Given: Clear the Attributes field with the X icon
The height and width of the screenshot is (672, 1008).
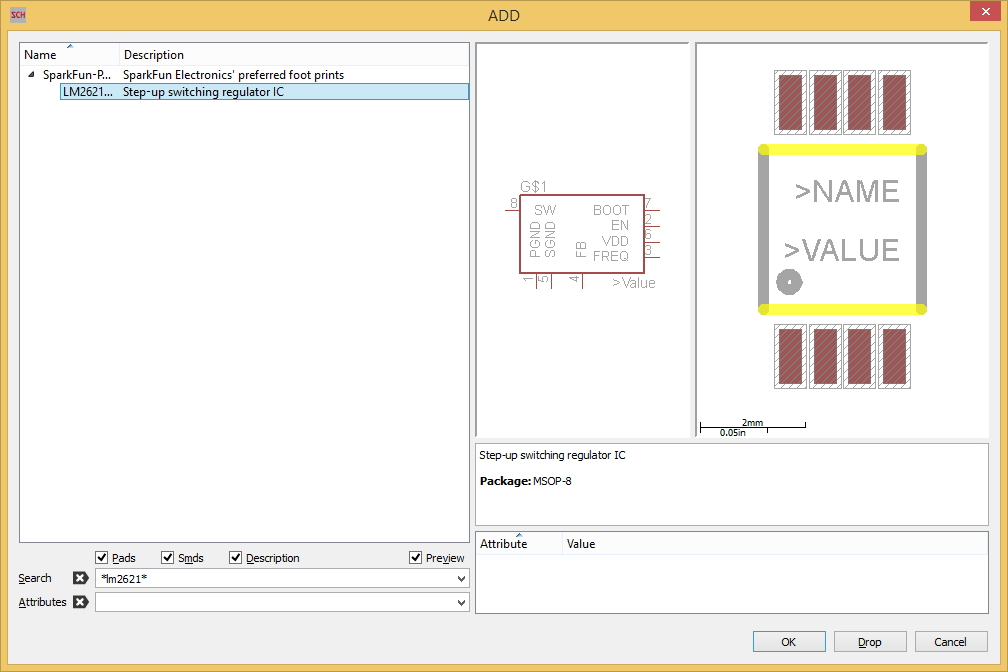Looking at the screenshot, I should point(80,602).
